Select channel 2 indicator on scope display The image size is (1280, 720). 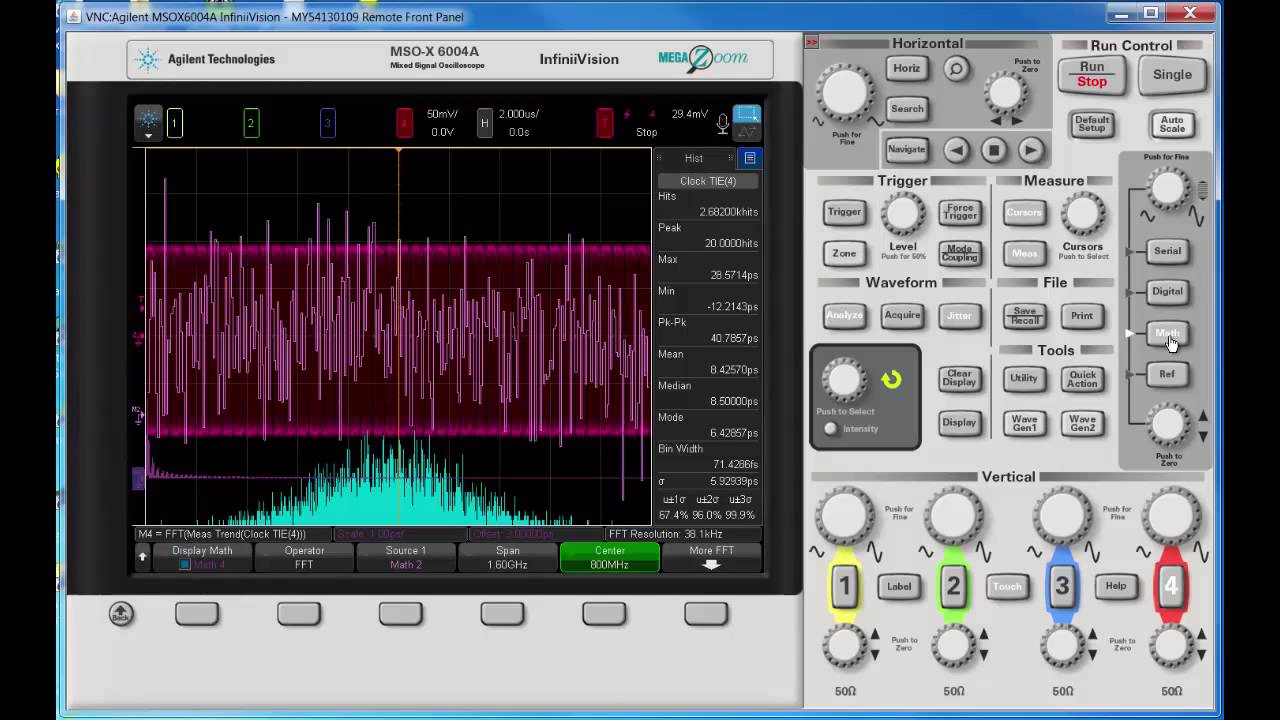[251, 124]
